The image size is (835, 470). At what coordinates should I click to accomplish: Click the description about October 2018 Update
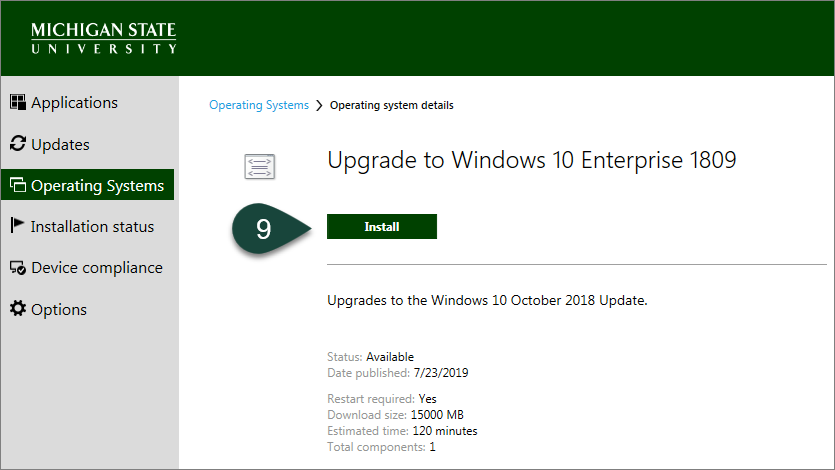(487, 300)
